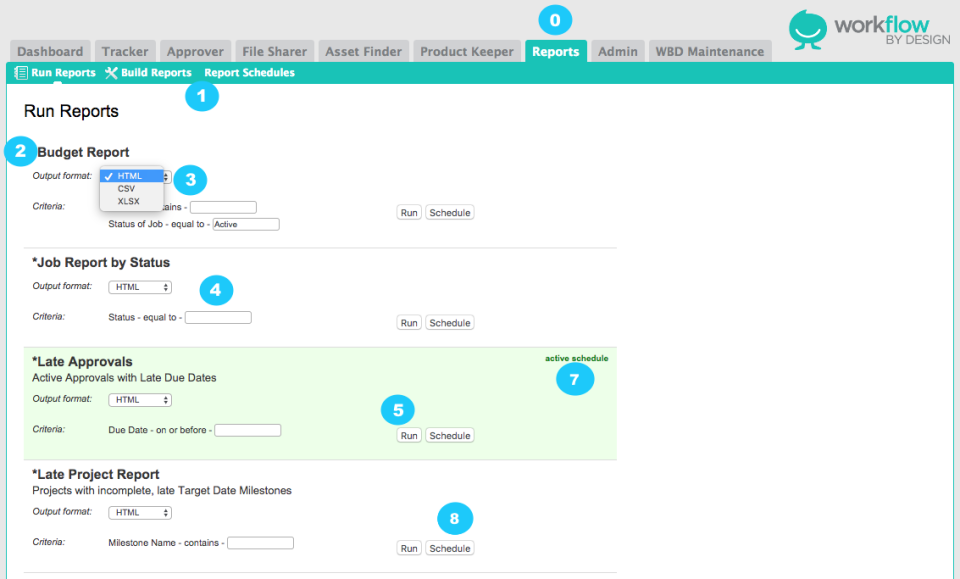Run the Budget Report
Viewport: 960px width, 579px height.
(408, 212)
